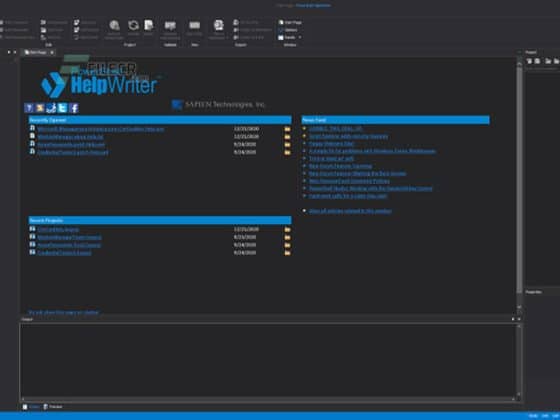Click the question mark help icon below the logo
Viewport: 560px width, 420px height.
pos(29,108)
